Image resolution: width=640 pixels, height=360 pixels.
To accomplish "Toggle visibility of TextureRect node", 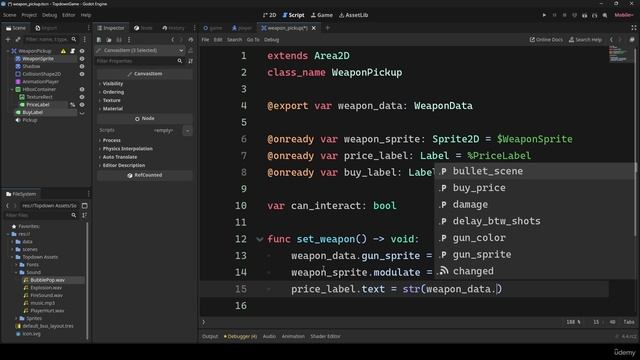I will [x=82, y=97].
